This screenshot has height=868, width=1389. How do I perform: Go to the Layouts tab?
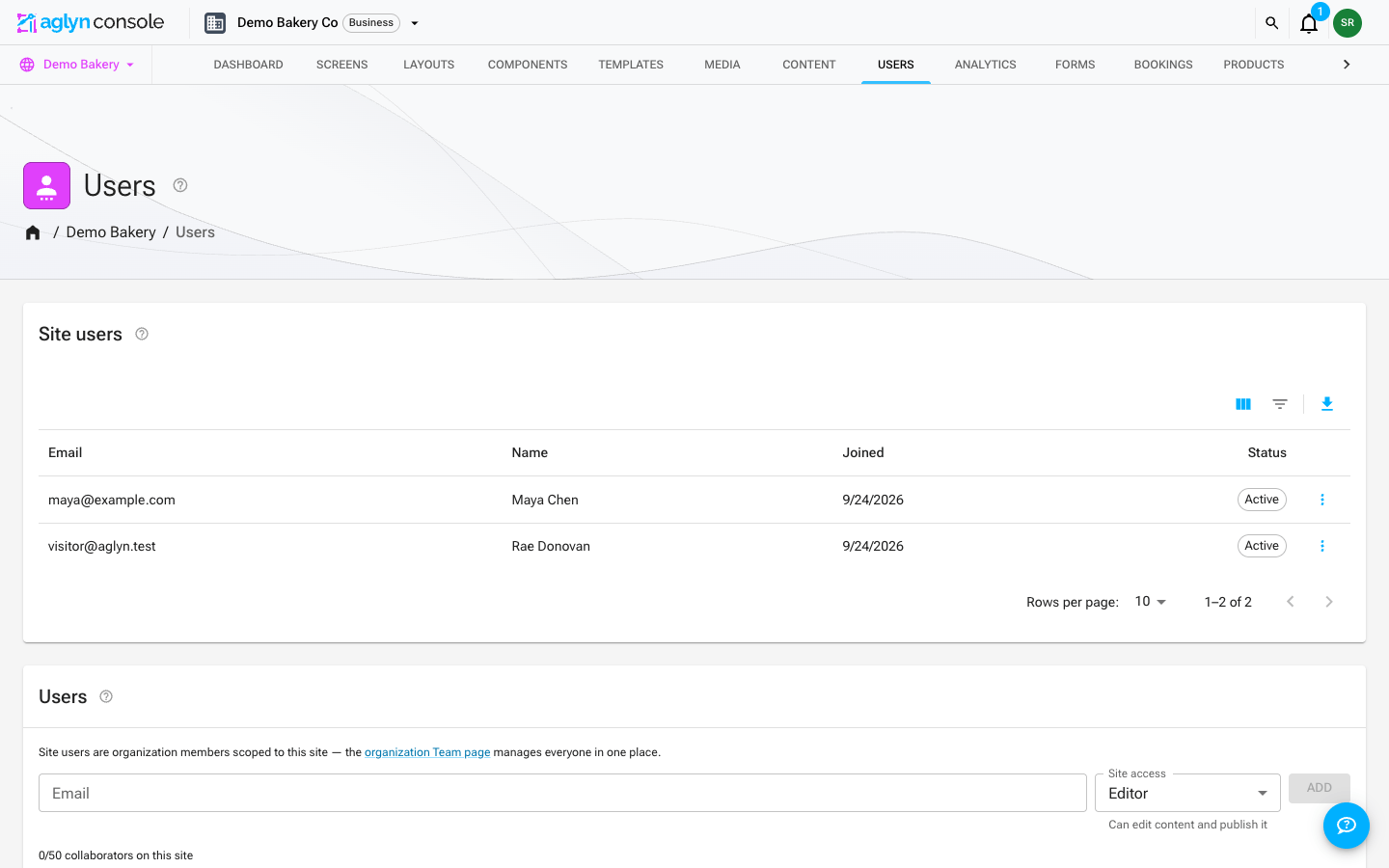pos(429,65)
